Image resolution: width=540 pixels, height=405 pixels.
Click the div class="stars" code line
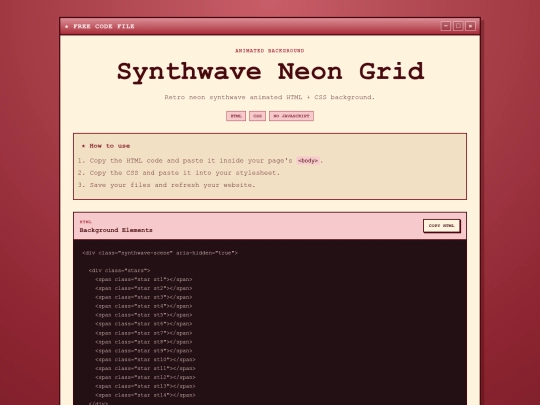(119, 270)
